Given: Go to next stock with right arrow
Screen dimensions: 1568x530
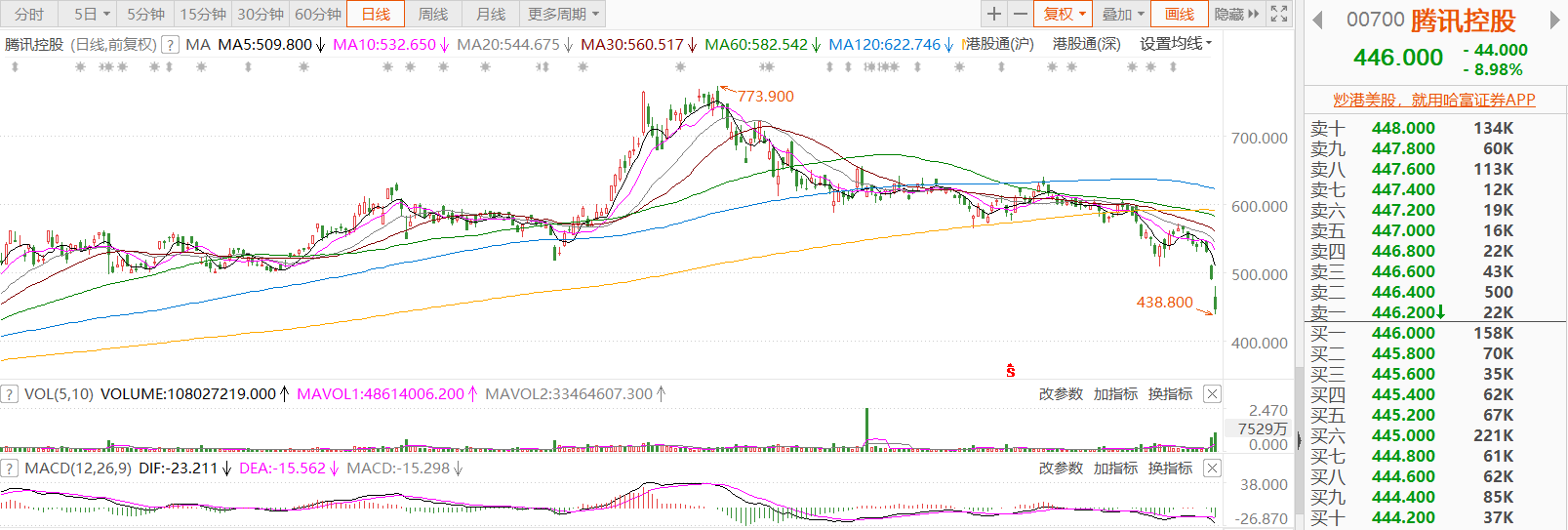Looking at the screenshot, I should 1554,20.
